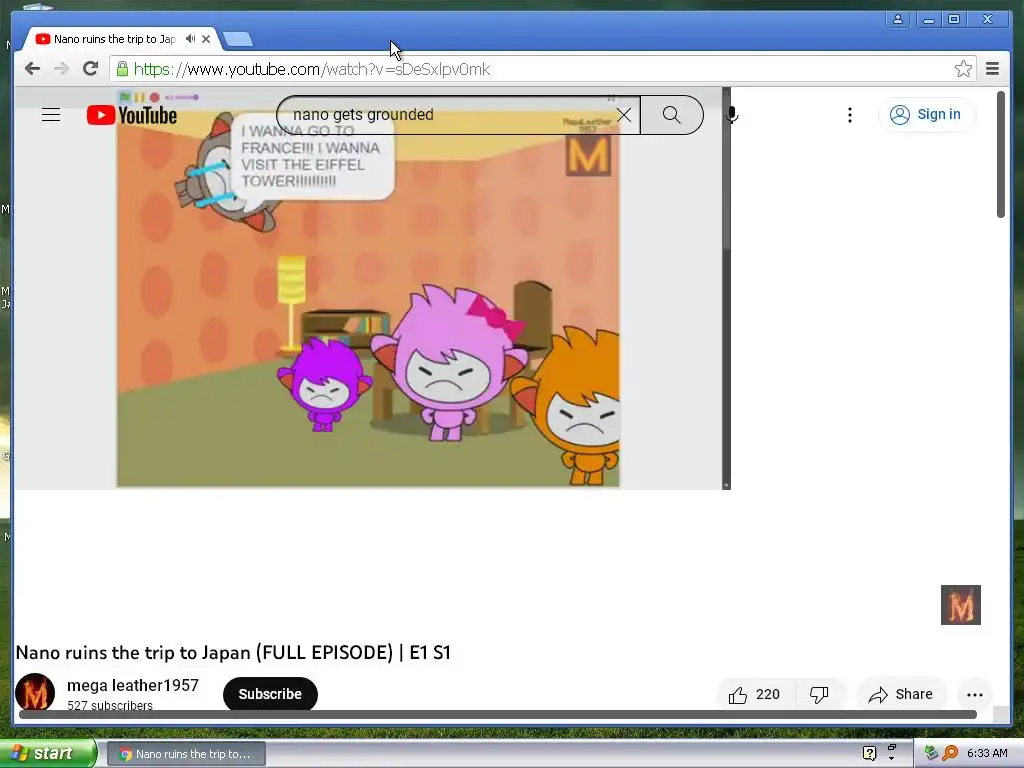Sign in to YouTube

click(x=927, y=115)
